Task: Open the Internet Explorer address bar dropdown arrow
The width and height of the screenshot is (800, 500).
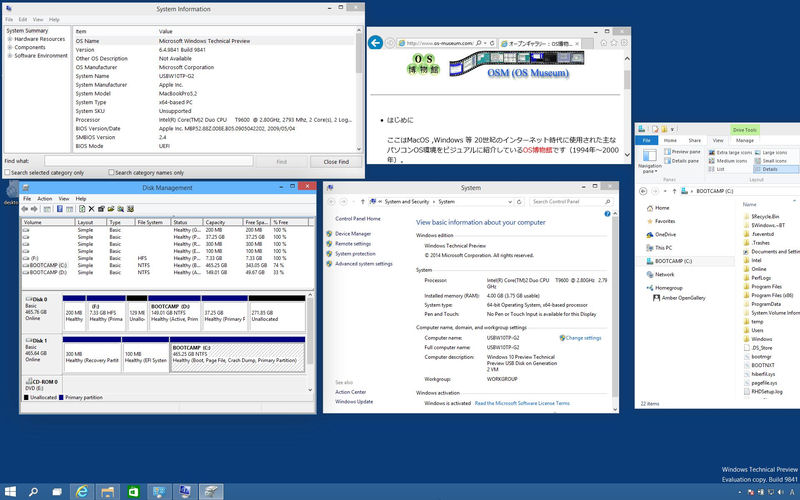Action: (485, 43)
